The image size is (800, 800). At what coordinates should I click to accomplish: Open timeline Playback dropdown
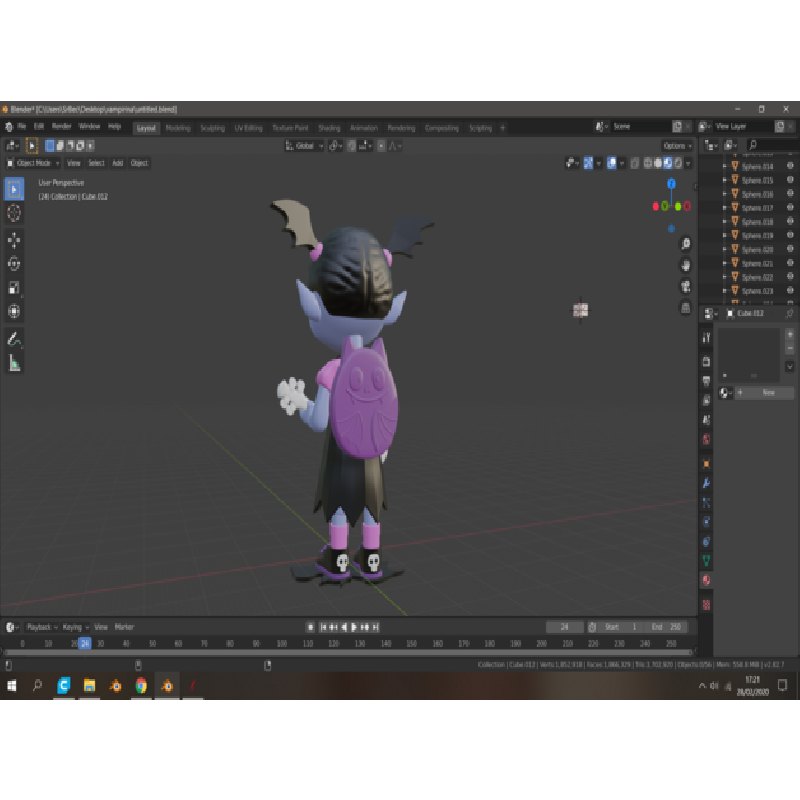tap(42, 627)
